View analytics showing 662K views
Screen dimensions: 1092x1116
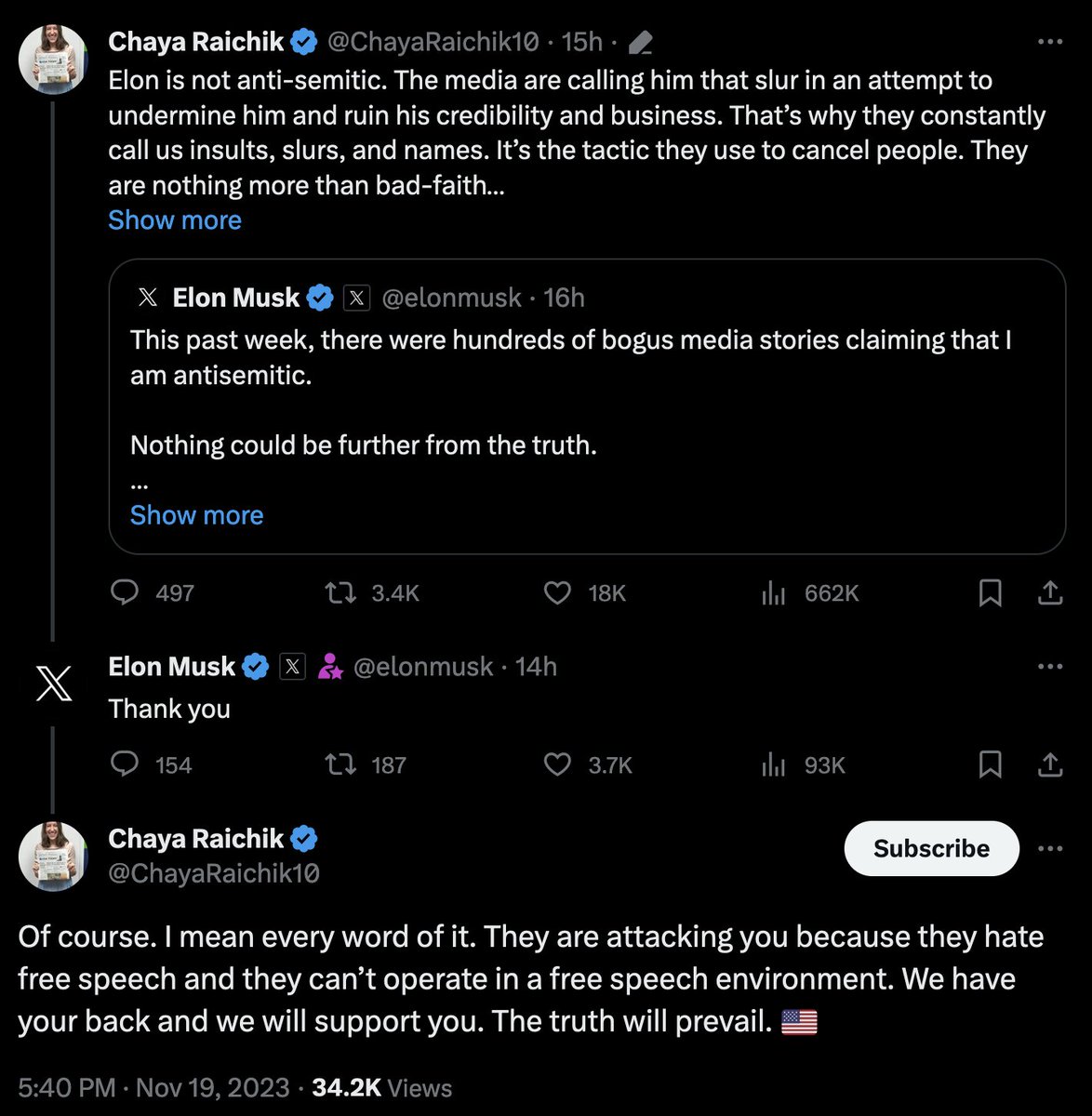pyautogui.click(x=774, y=593)
